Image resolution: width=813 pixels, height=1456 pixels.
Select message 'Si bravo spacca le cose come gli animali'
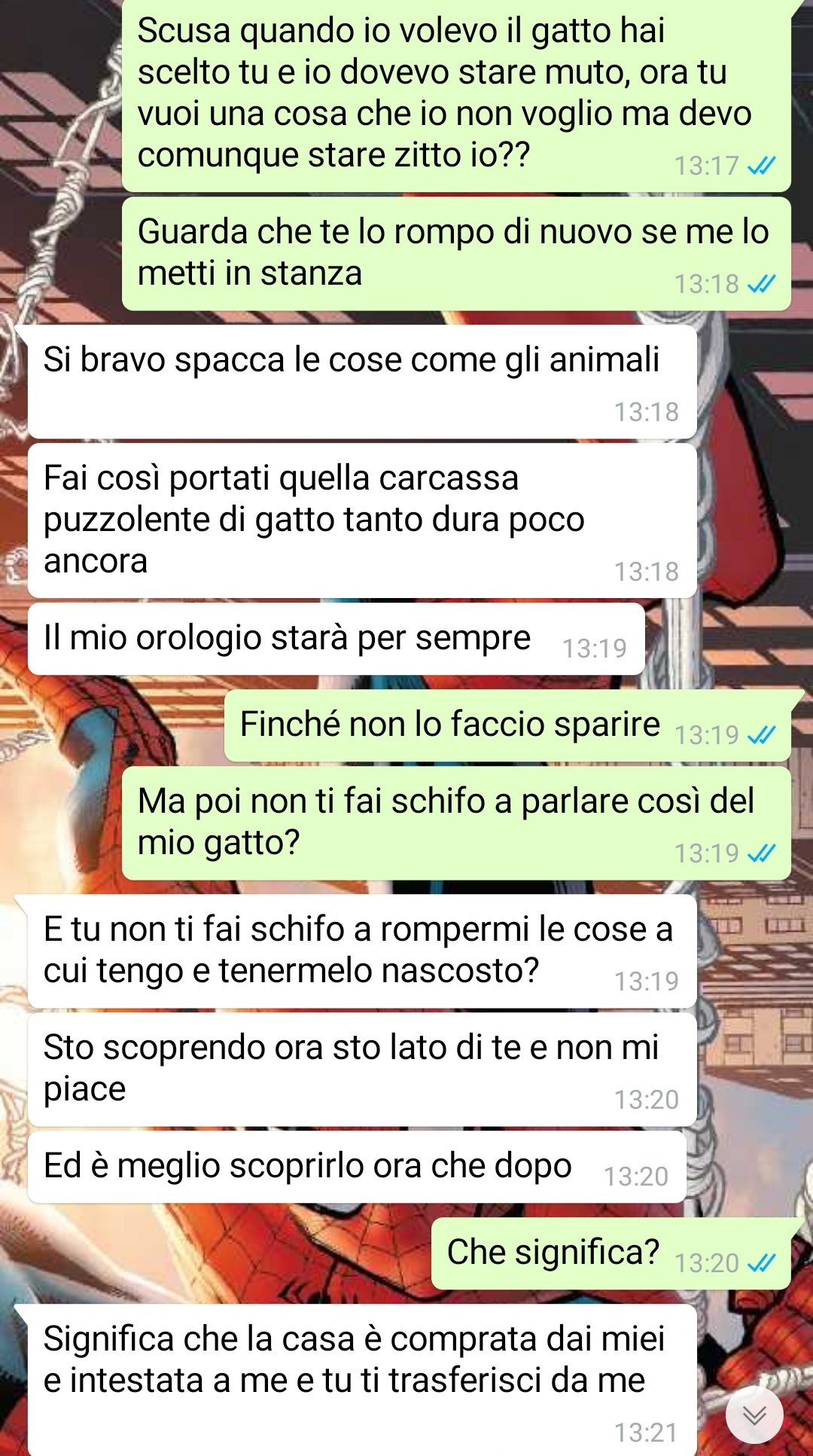coord(362,382)
